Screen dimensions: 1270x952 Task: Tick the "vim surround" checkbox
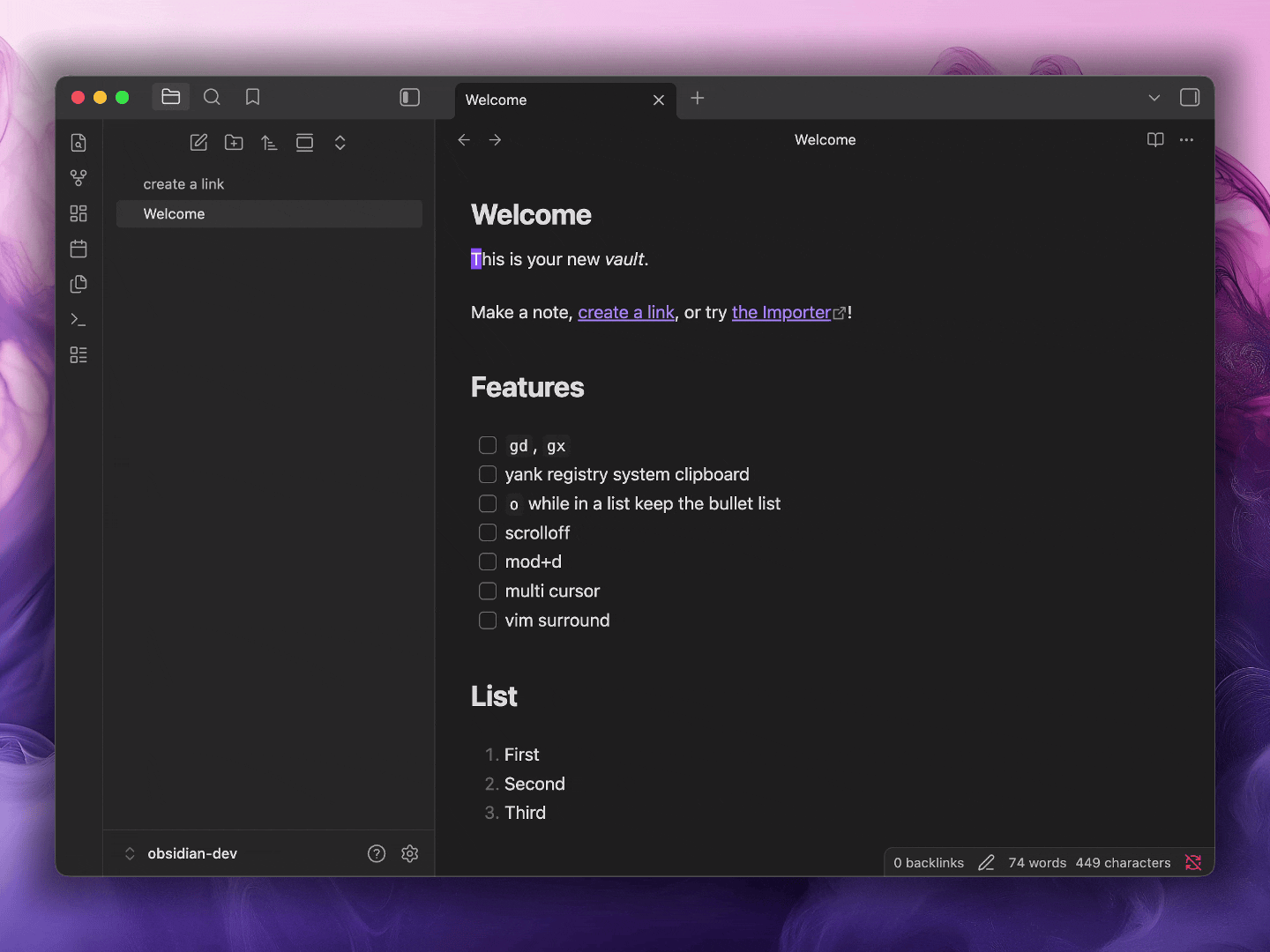[x=488, y=621]
